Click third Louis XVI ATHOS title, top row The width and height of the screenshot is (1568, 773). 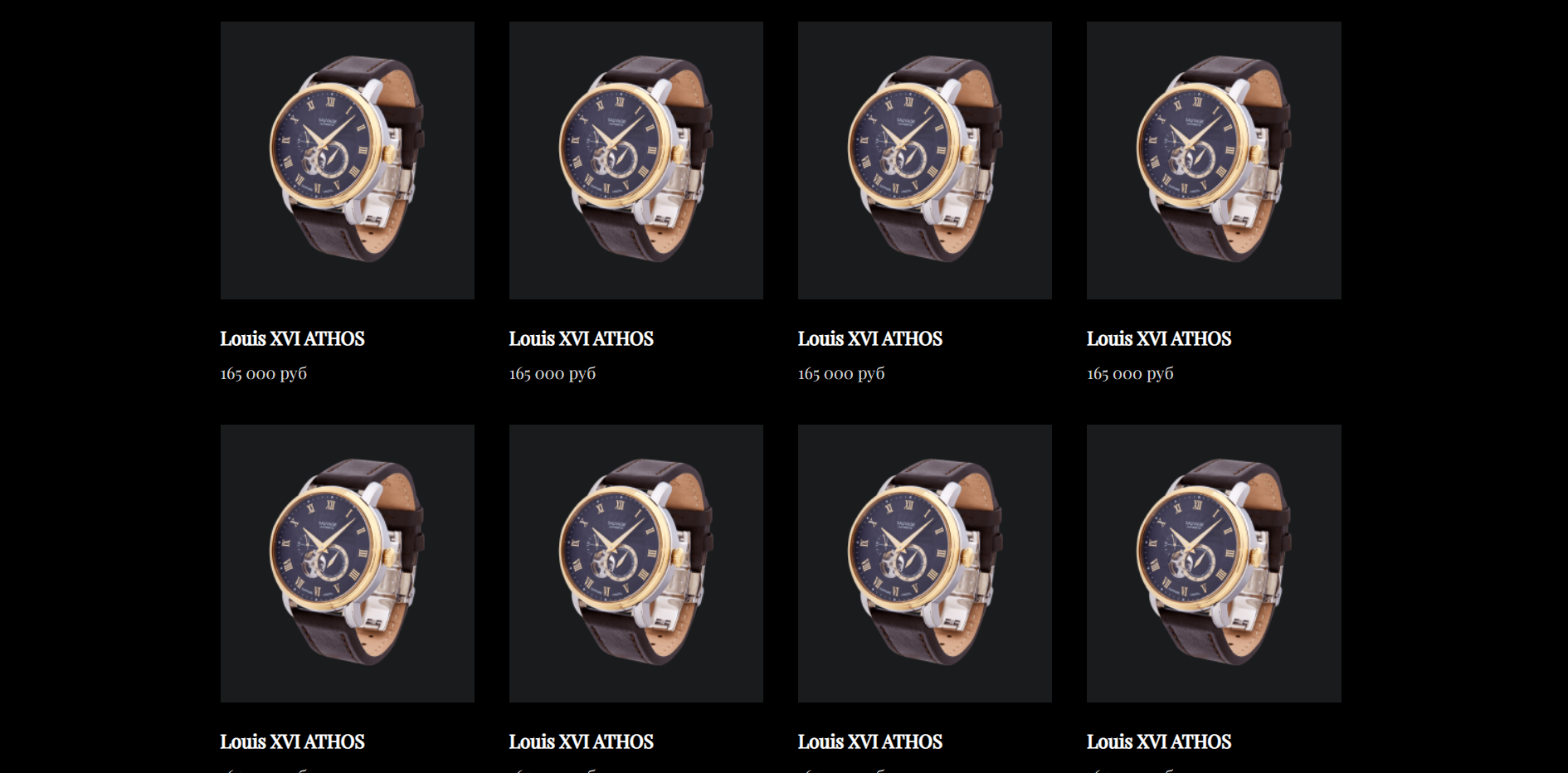click(x=869, y=338)
